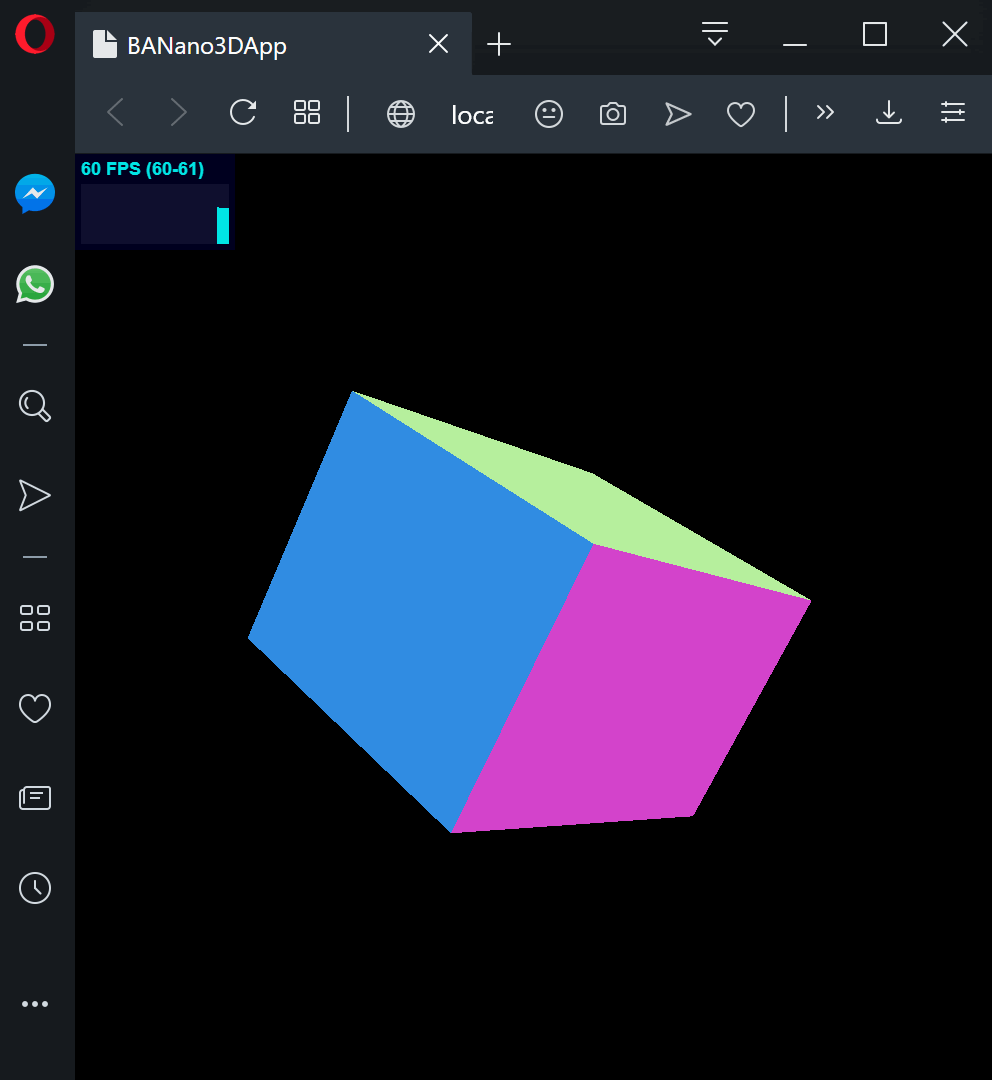Save page to bookmarks with the heart icon
The width and height of the screenshot is (992, 1080).
(740, 114)
